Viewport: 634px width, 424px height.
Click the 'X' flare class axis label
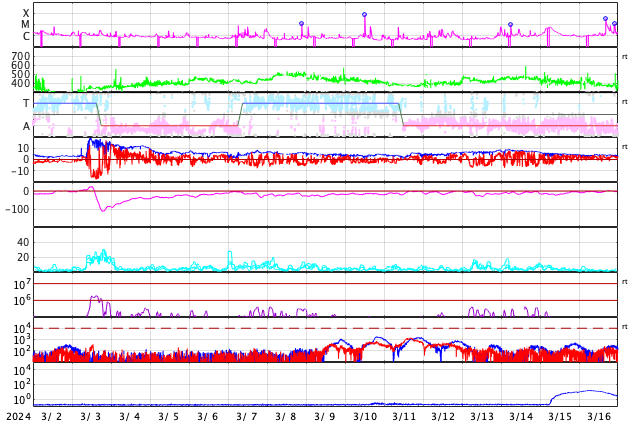click(x=26, y=13)
